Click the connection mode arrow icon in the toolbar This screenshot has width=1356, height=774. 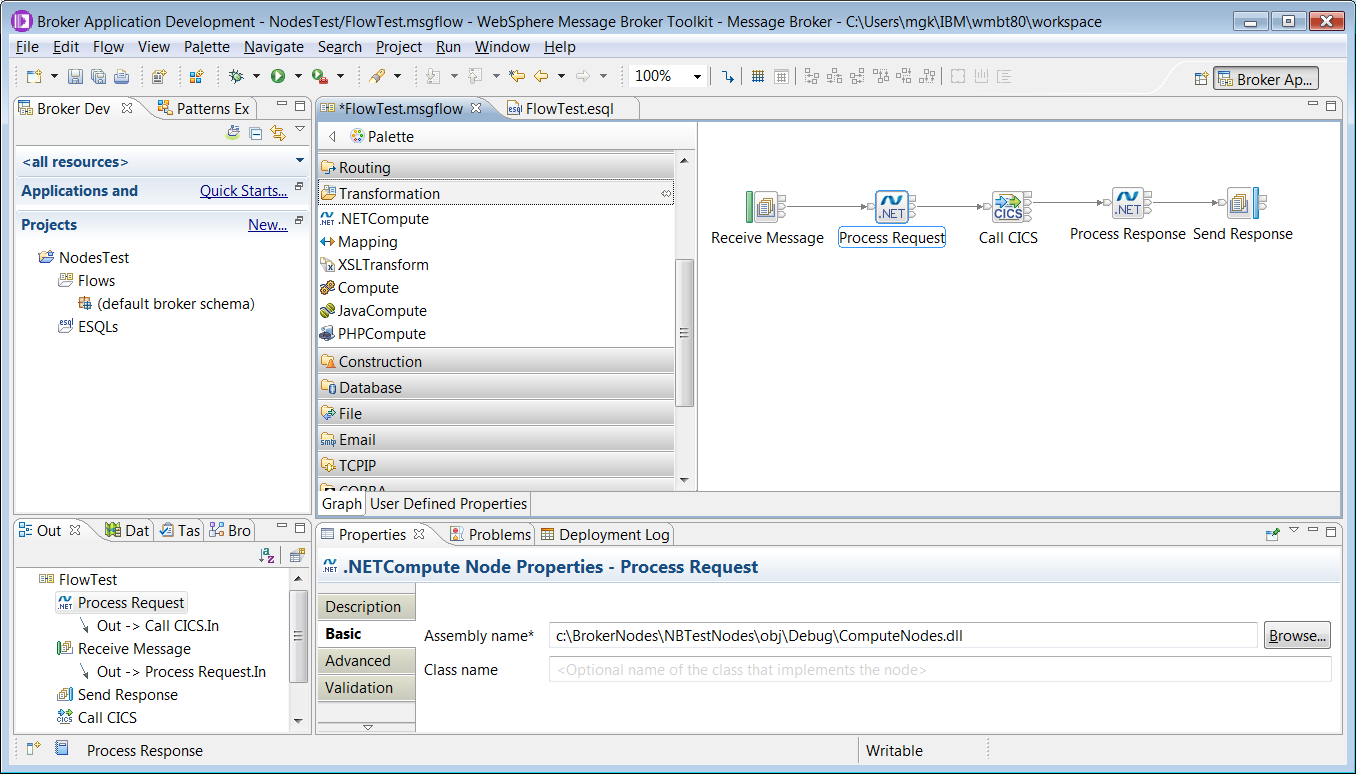click(x=727, y=76)
